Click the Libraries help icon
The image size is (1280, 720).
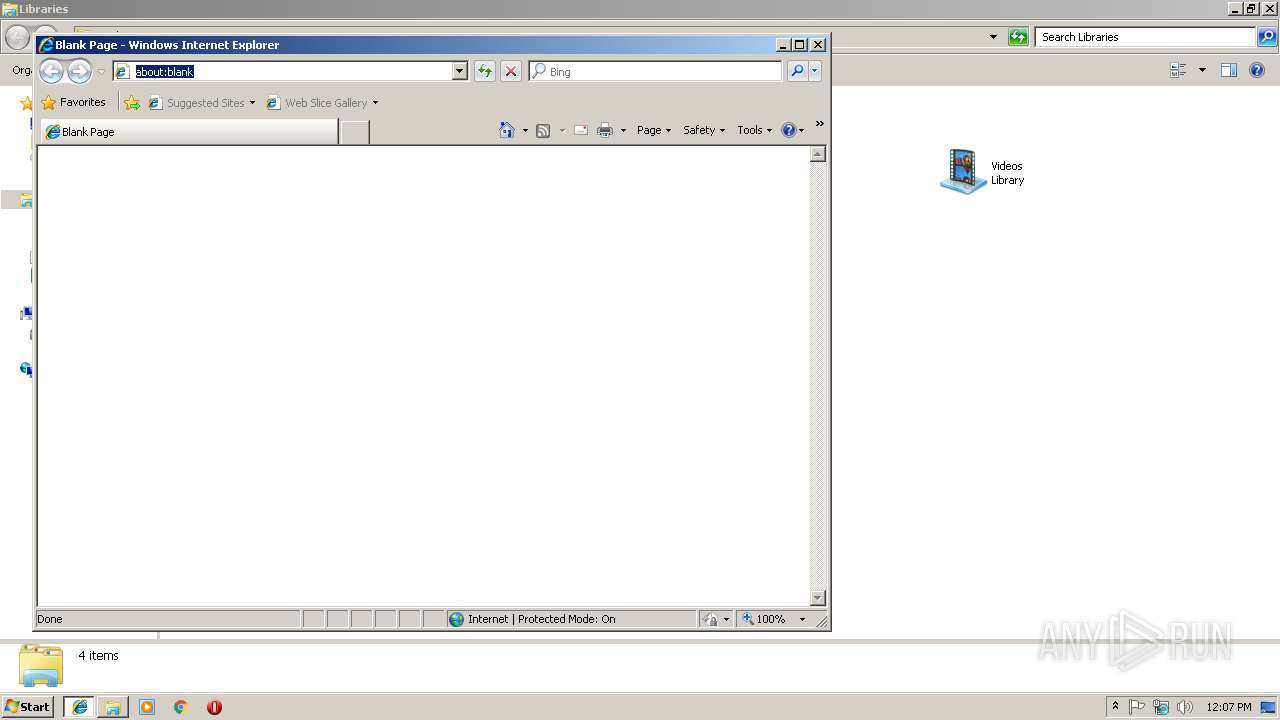click(x=1257, y=70)
